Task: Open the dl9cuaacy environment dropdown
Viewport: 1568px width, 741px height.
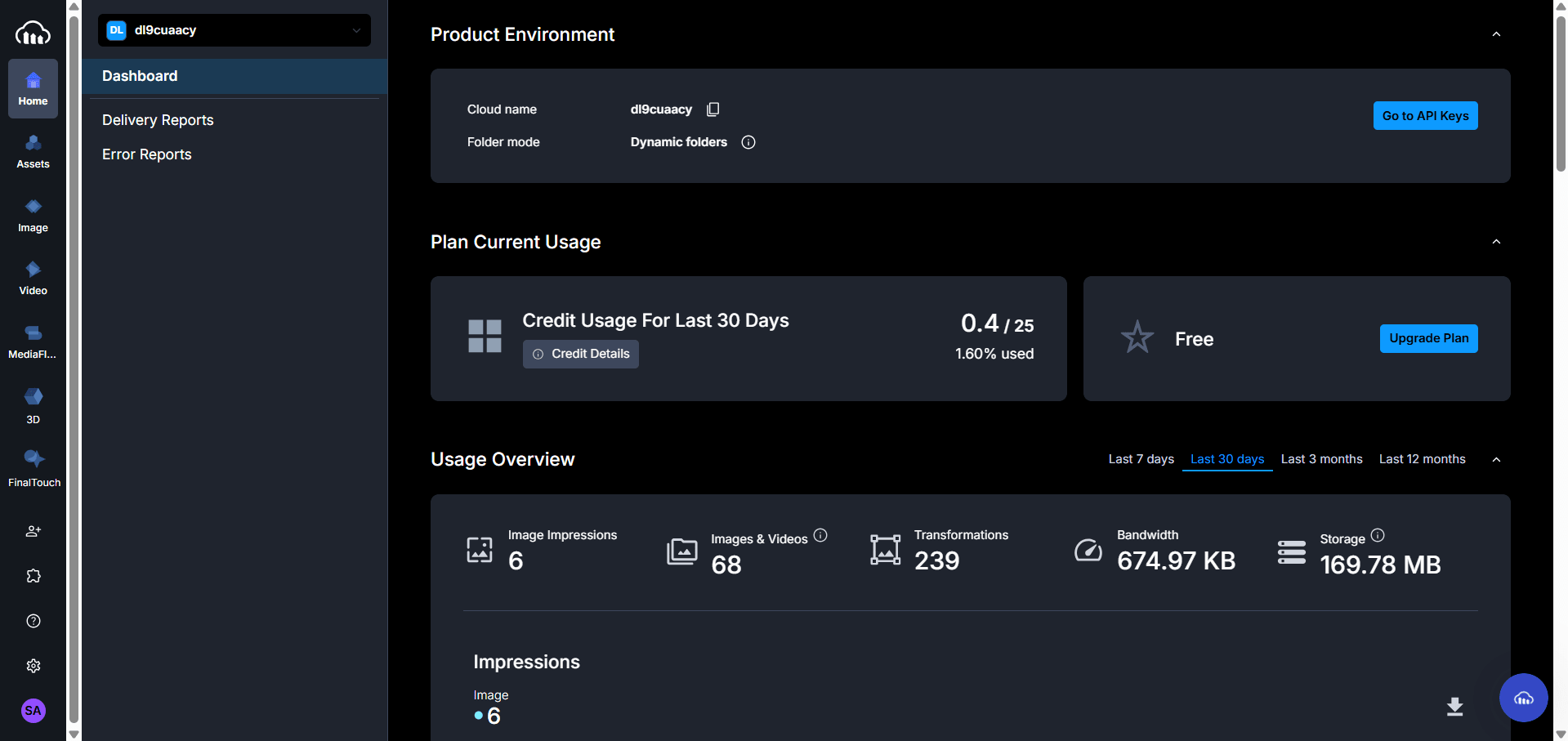Action: pyautogui.click(x=235, y=30)
